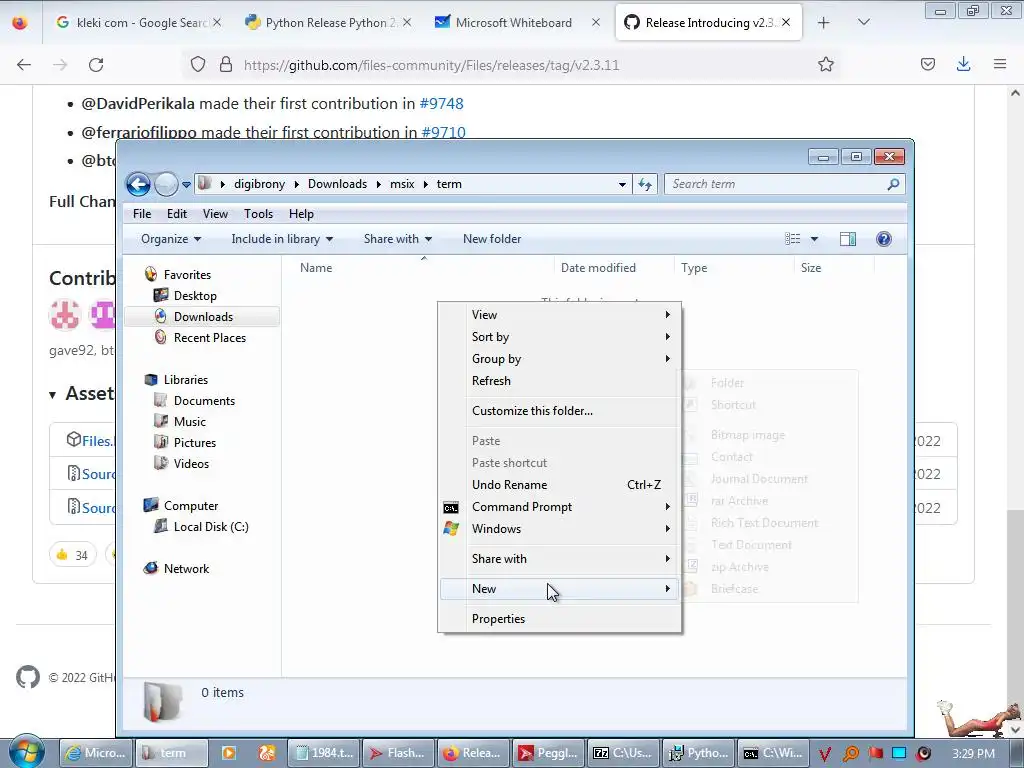
Task: Choose Customize this folder... in context menu
Action: [x=560, y=411]
